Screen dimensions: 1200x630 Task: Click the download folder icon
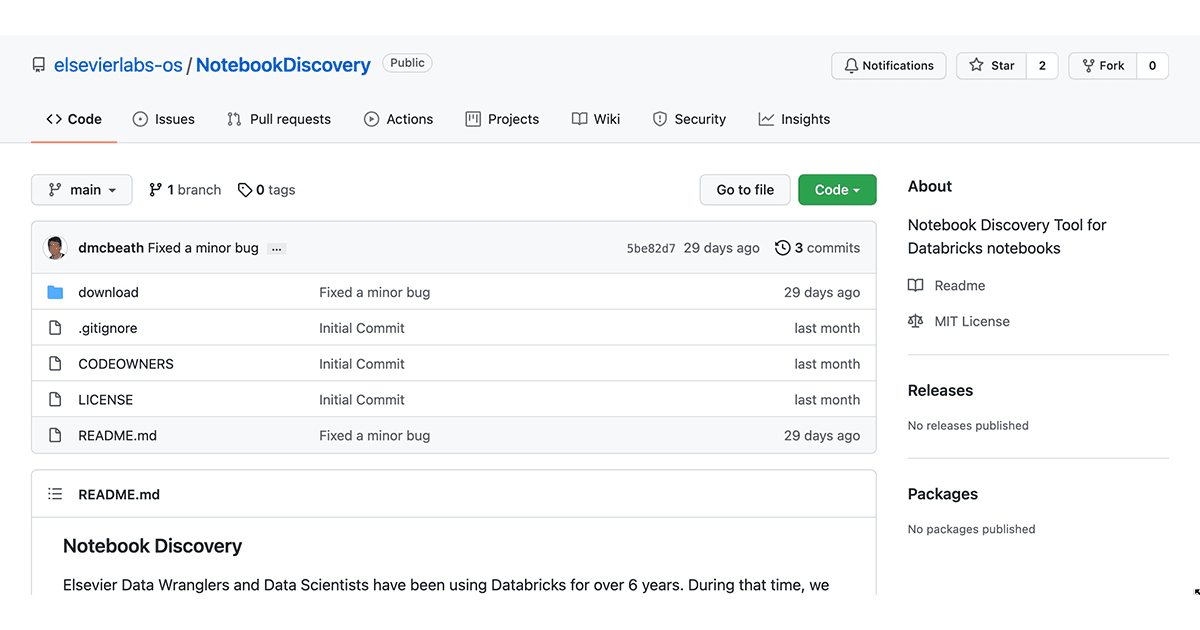click(55, 292)
